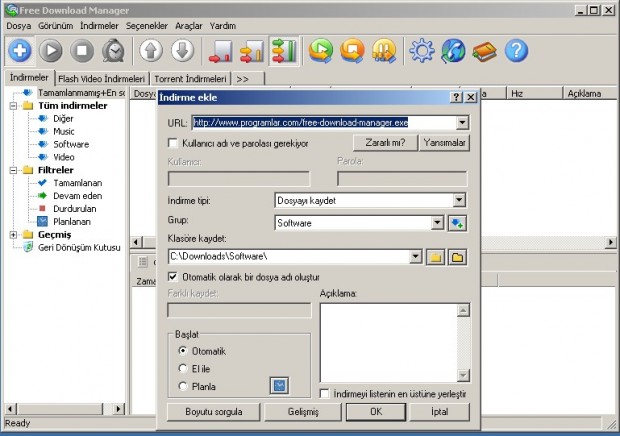Click the Stop download square icon

82,51
